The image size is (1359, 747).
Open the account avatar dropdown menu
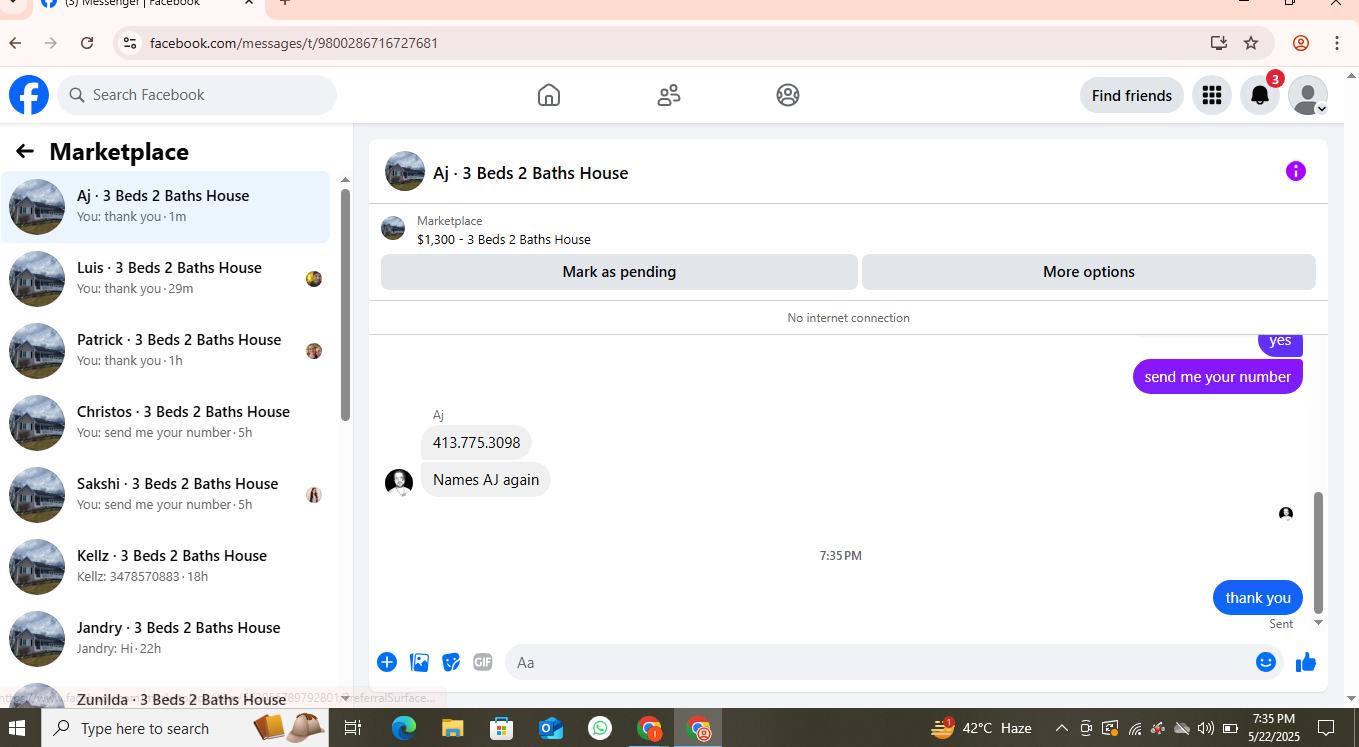[x=1308, y=95]
